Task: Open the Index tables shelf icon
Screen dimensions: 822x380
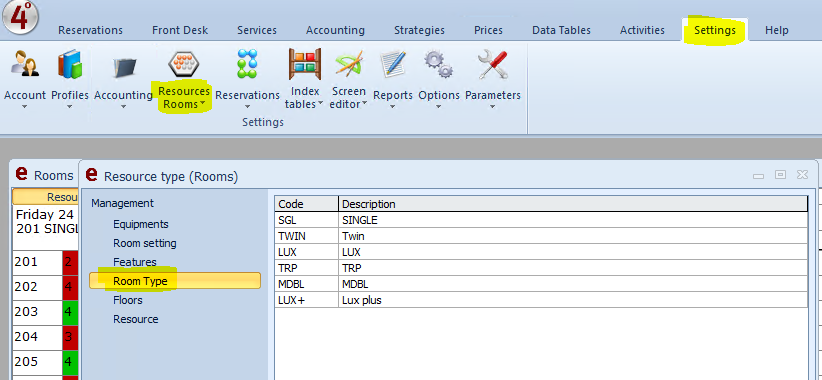Action: click(305, 64)
